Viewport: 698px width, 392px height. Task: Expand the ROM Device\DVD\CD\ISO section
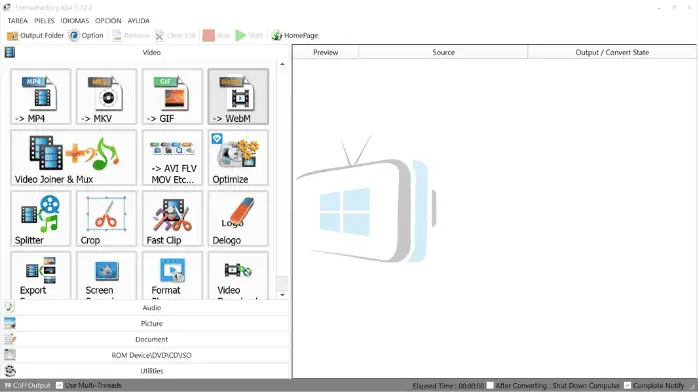coord(146,355)
